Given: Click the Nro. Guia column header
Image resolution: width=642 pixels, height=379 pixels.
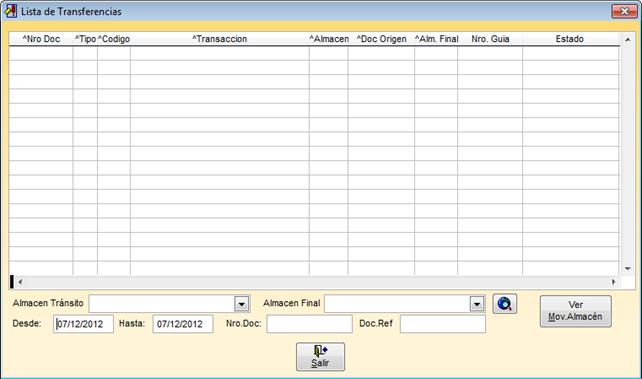Looking at the screenshot, I should point(490,39).
